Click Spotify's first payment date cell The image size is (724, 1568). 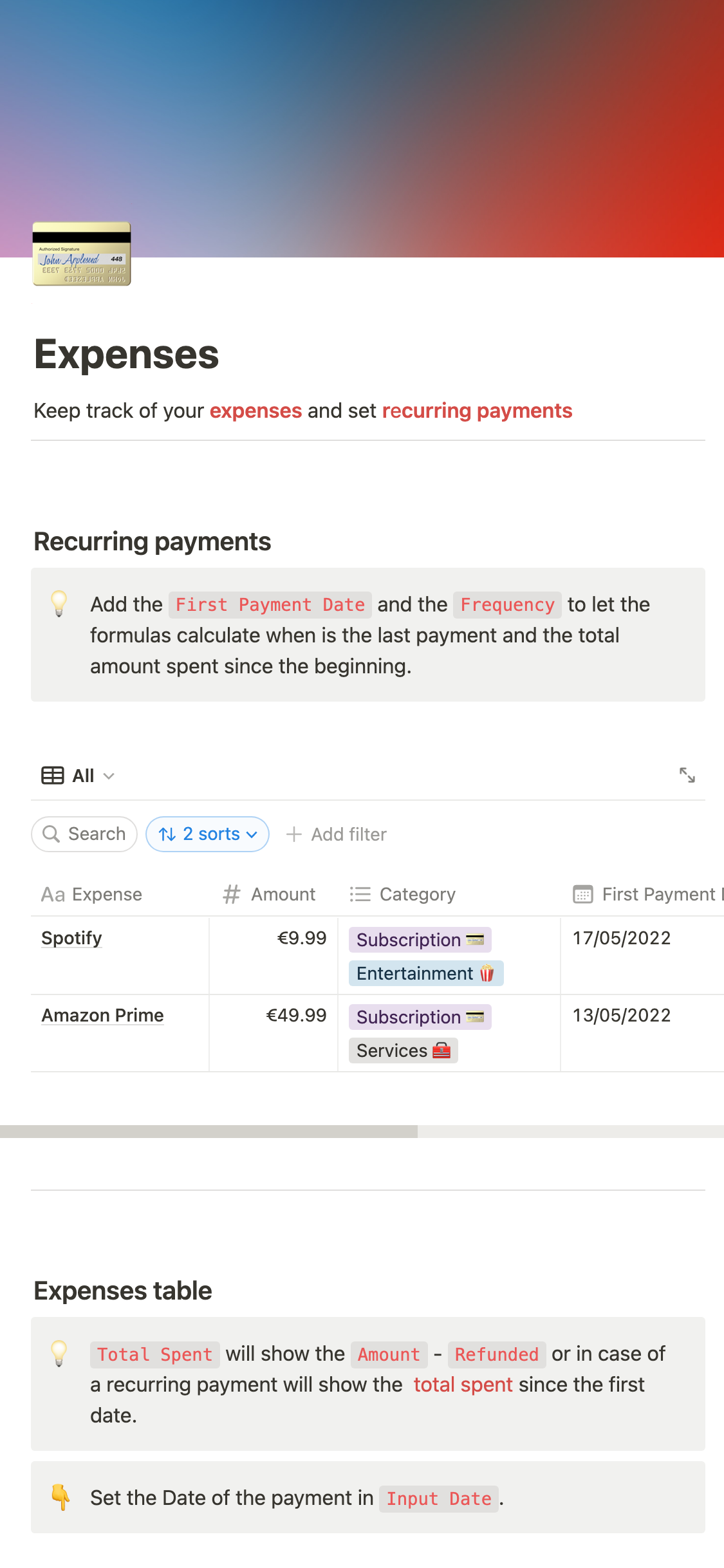[622, 938]
